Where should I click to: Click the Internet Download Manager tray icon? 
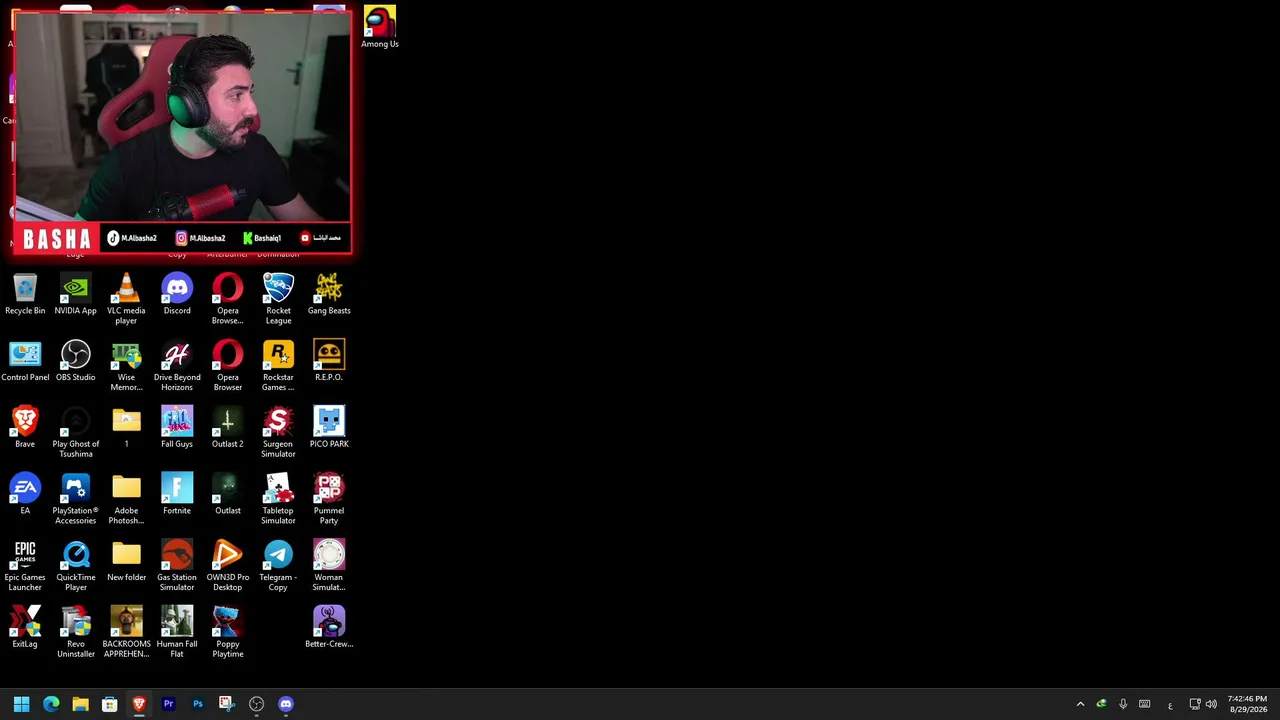1101,704
